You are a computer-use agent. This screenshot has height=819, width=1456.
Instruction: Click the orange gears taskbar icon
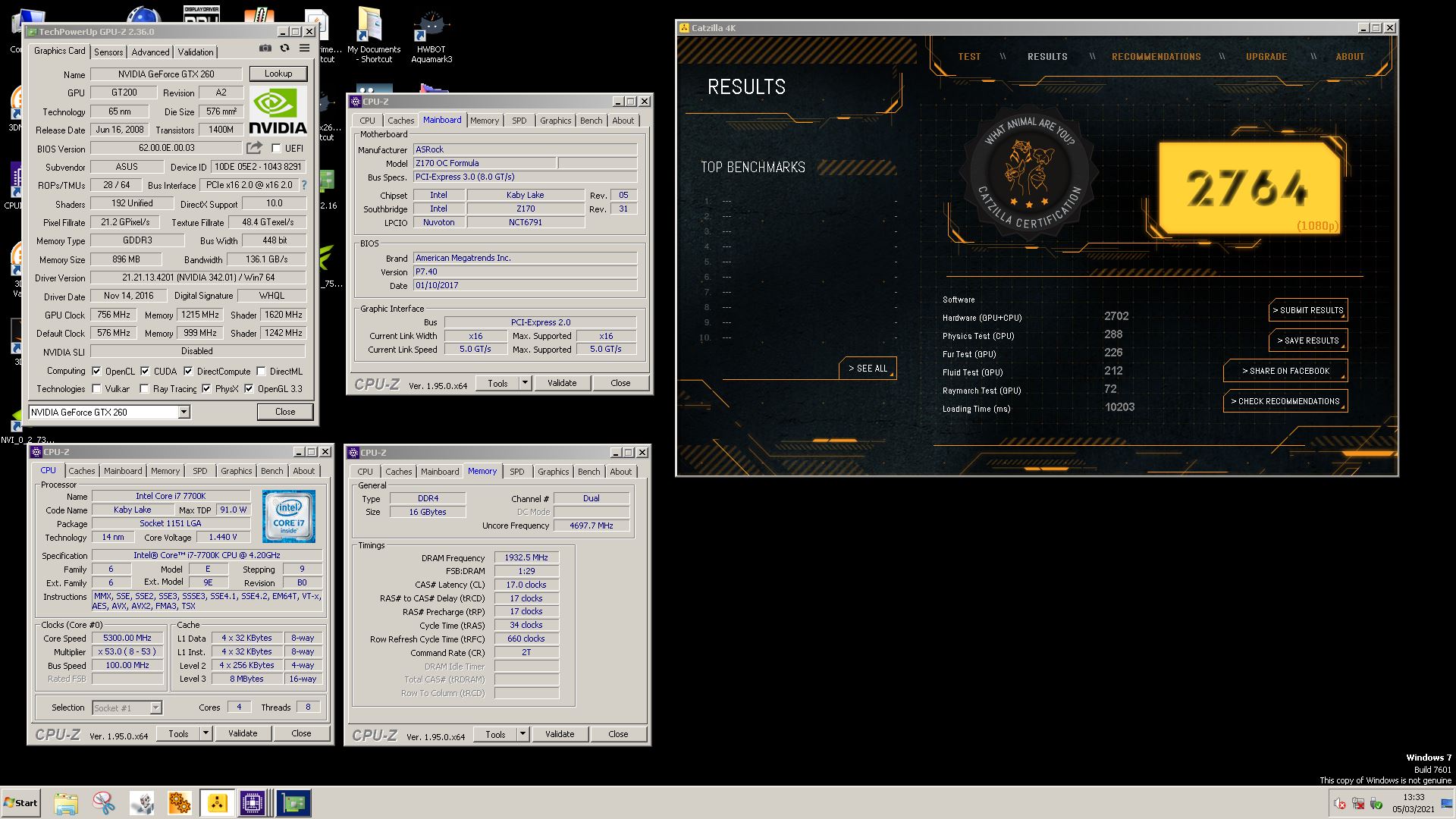180,803
